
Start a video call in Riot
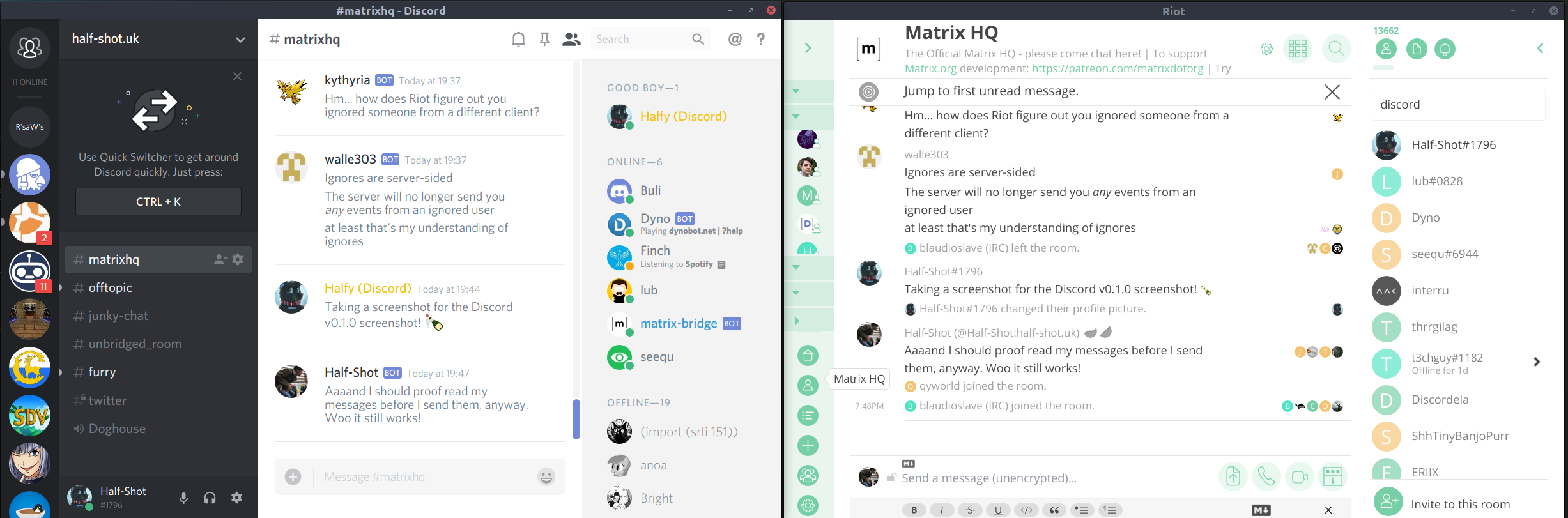[1300, 476]
